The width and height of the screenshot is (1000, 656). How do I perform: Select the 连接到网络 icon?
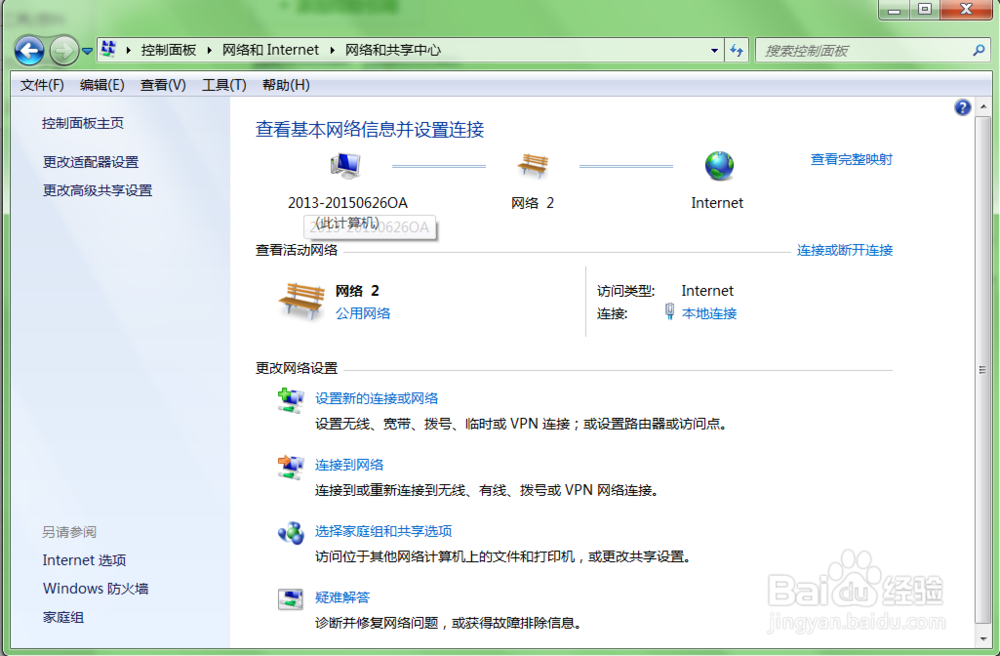pyautogui.click(x=290, y=465)
